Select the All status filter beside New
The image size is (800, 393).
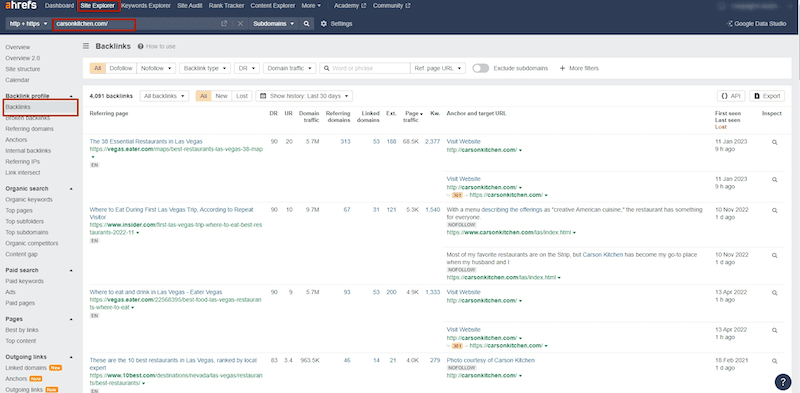coord(204,96)
